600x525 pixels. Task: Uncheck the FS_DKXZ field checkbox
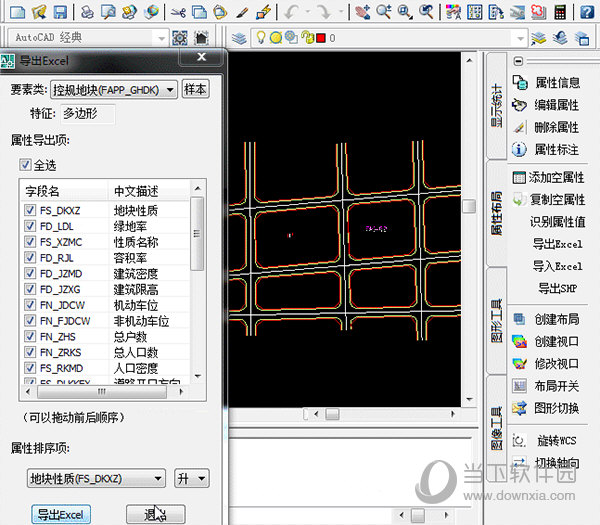[30, 210]
